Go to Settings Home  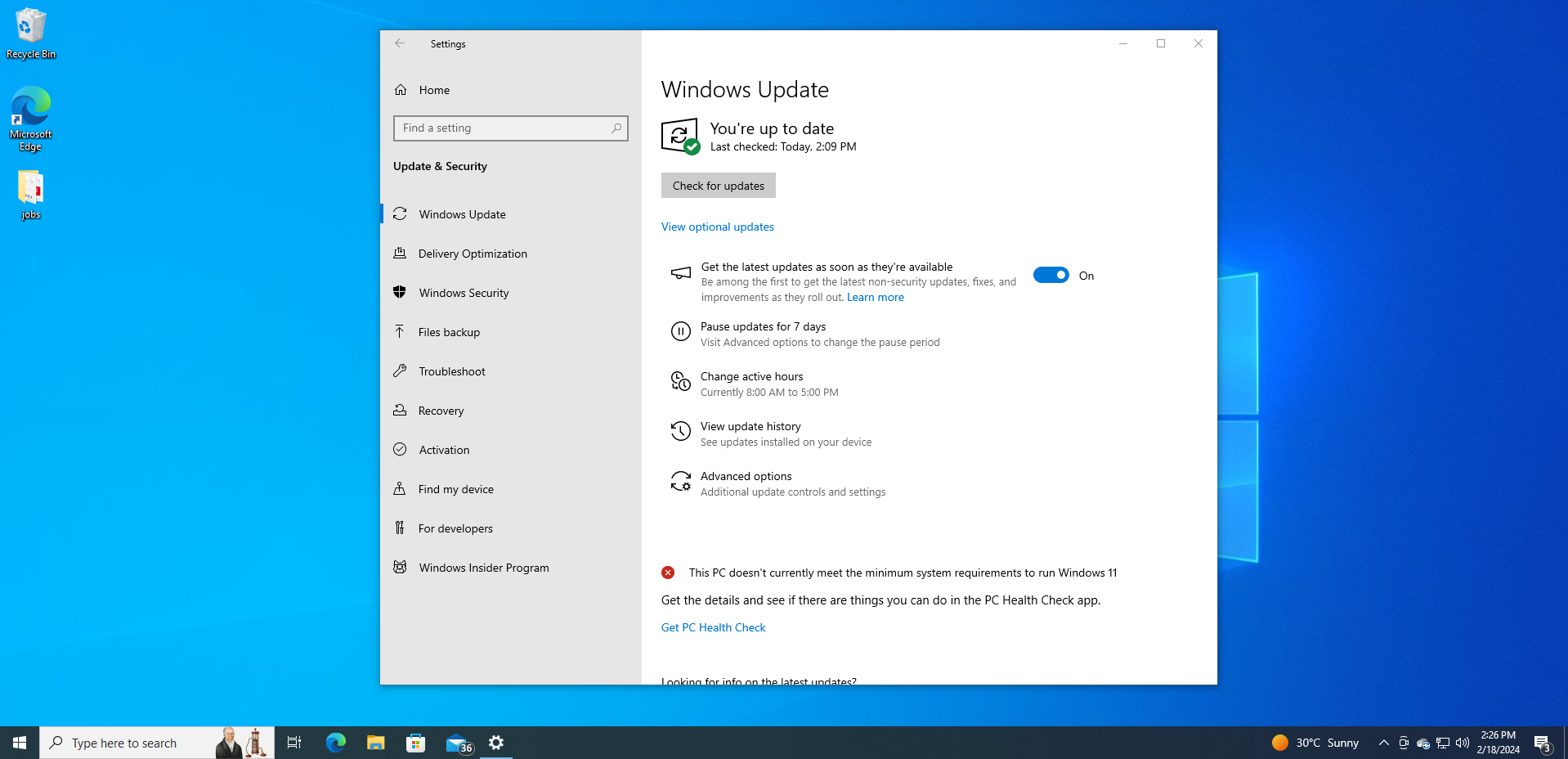pos(511,90)
